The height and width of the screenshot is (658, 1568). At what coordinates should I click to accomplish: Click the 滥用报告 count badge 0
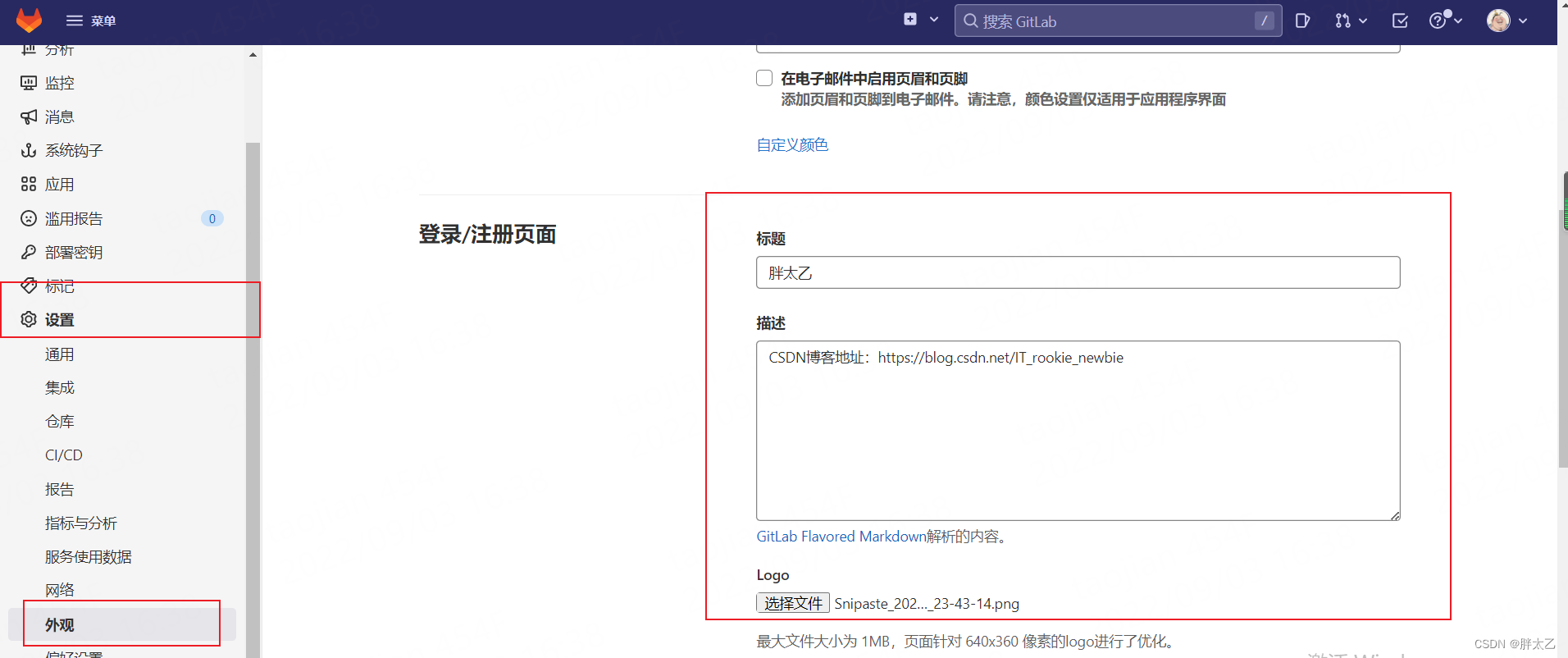click(212, 218)
